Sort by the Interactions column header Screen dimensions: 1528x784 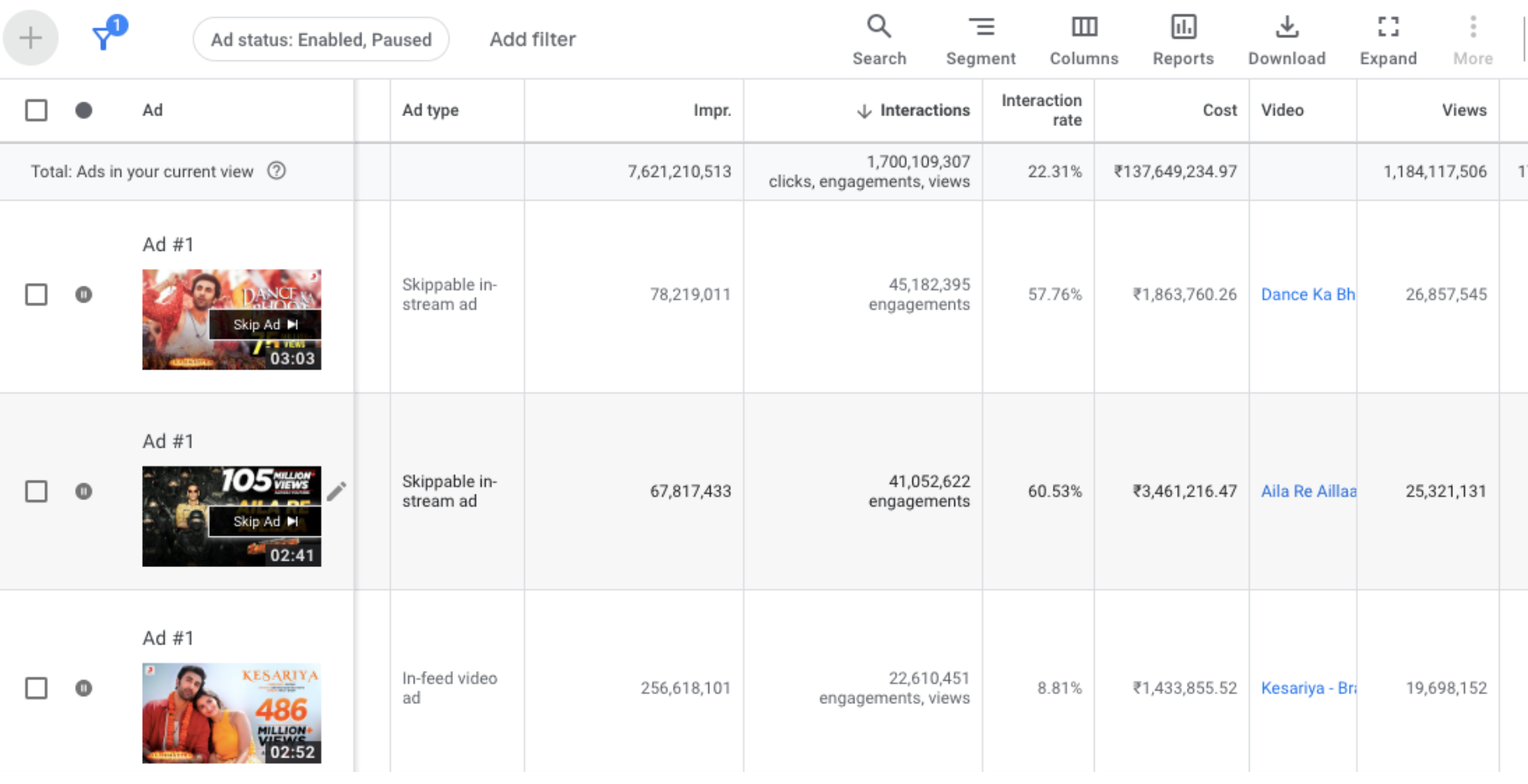coord(924,111)
